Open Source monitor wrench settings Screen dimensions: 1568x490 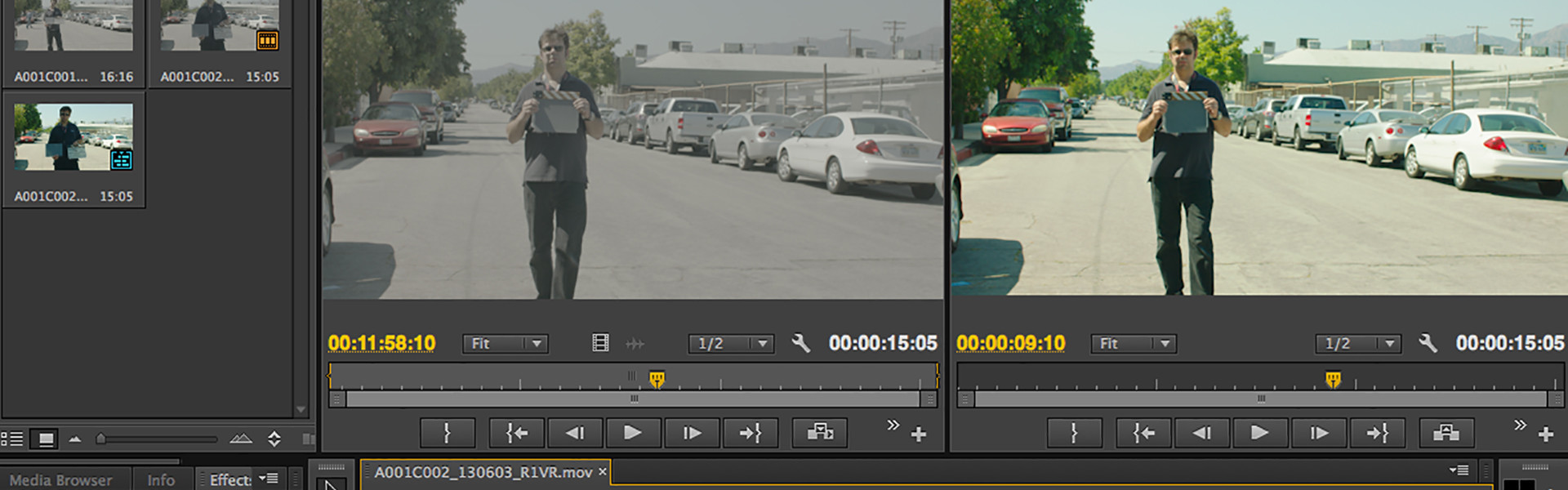pos(800,343)
